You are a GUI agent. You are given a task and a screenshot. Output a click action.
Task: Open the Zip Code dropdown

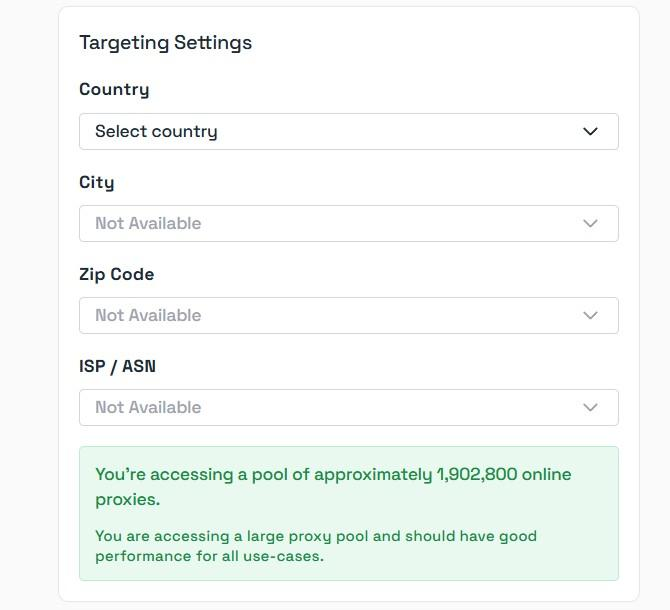coord(348,315)
